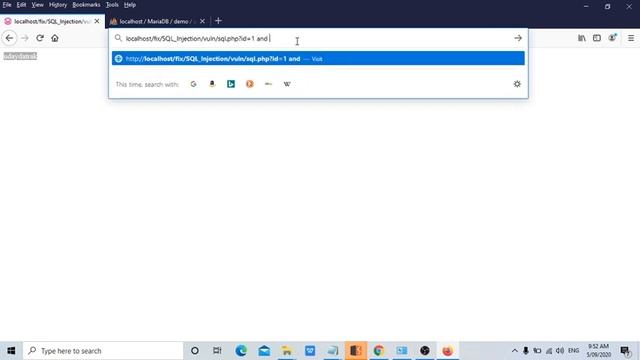Click the address bar search magnifier icon
The image size is (640, 360).
(x=118, y=38)
